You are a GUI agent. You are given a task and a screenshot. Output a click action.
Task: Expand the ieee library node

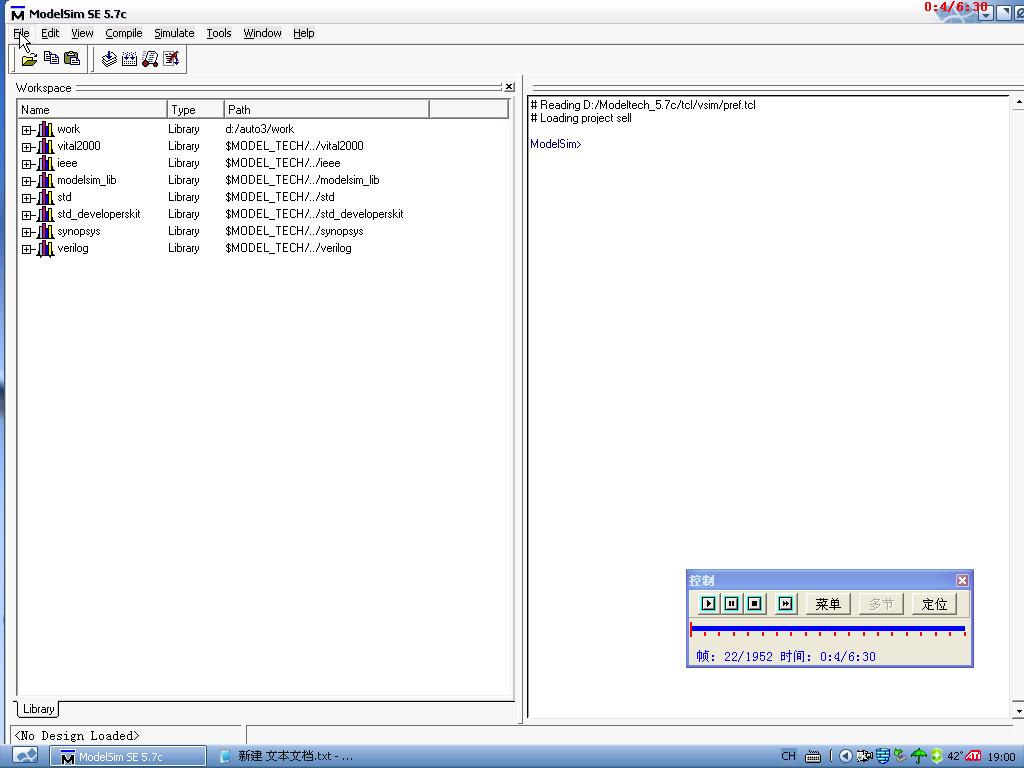(x=26, y=164)
